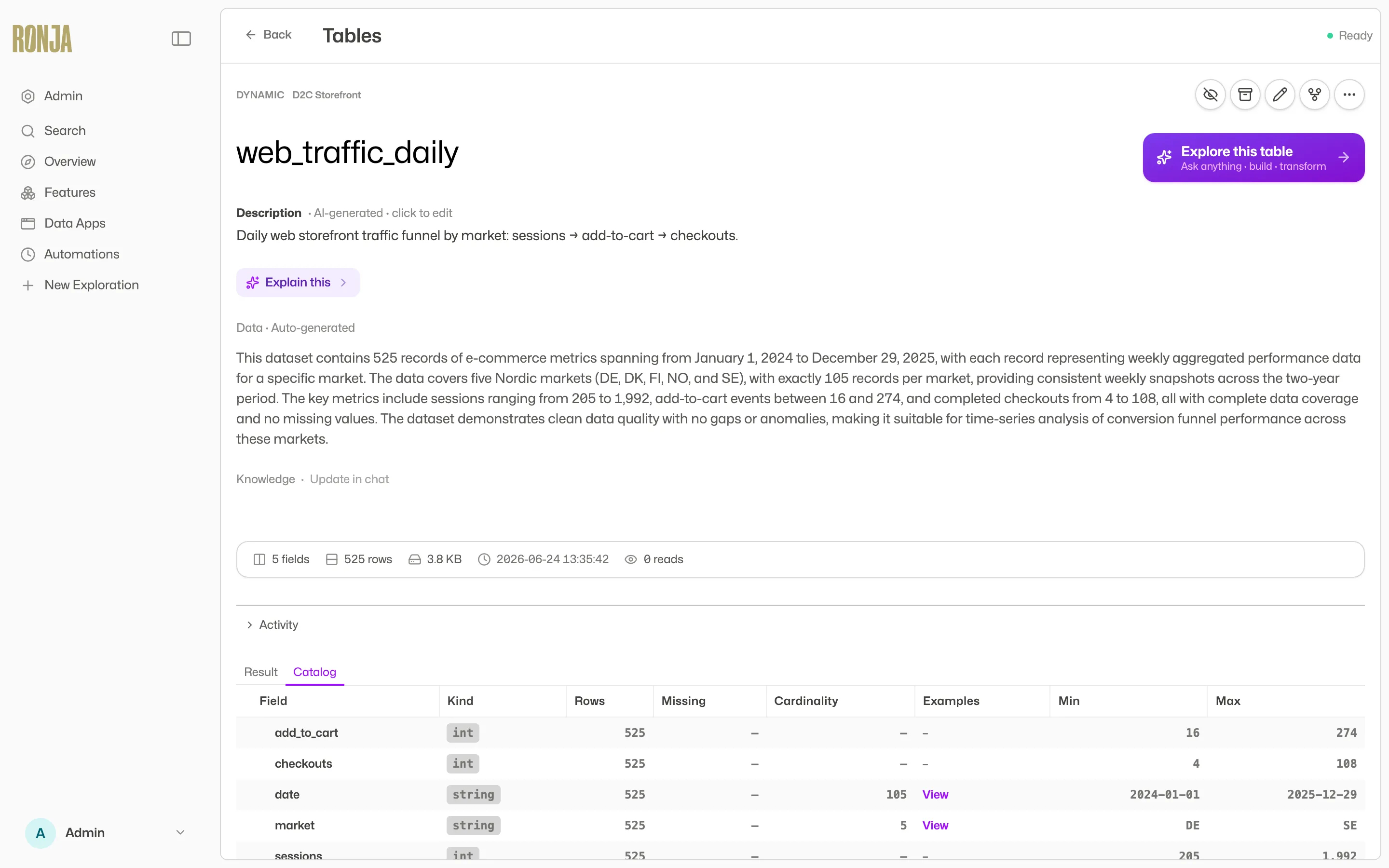Click Explore this table button
Image resolution: width=1389 pixels, height=868 pixels.
1253,158
